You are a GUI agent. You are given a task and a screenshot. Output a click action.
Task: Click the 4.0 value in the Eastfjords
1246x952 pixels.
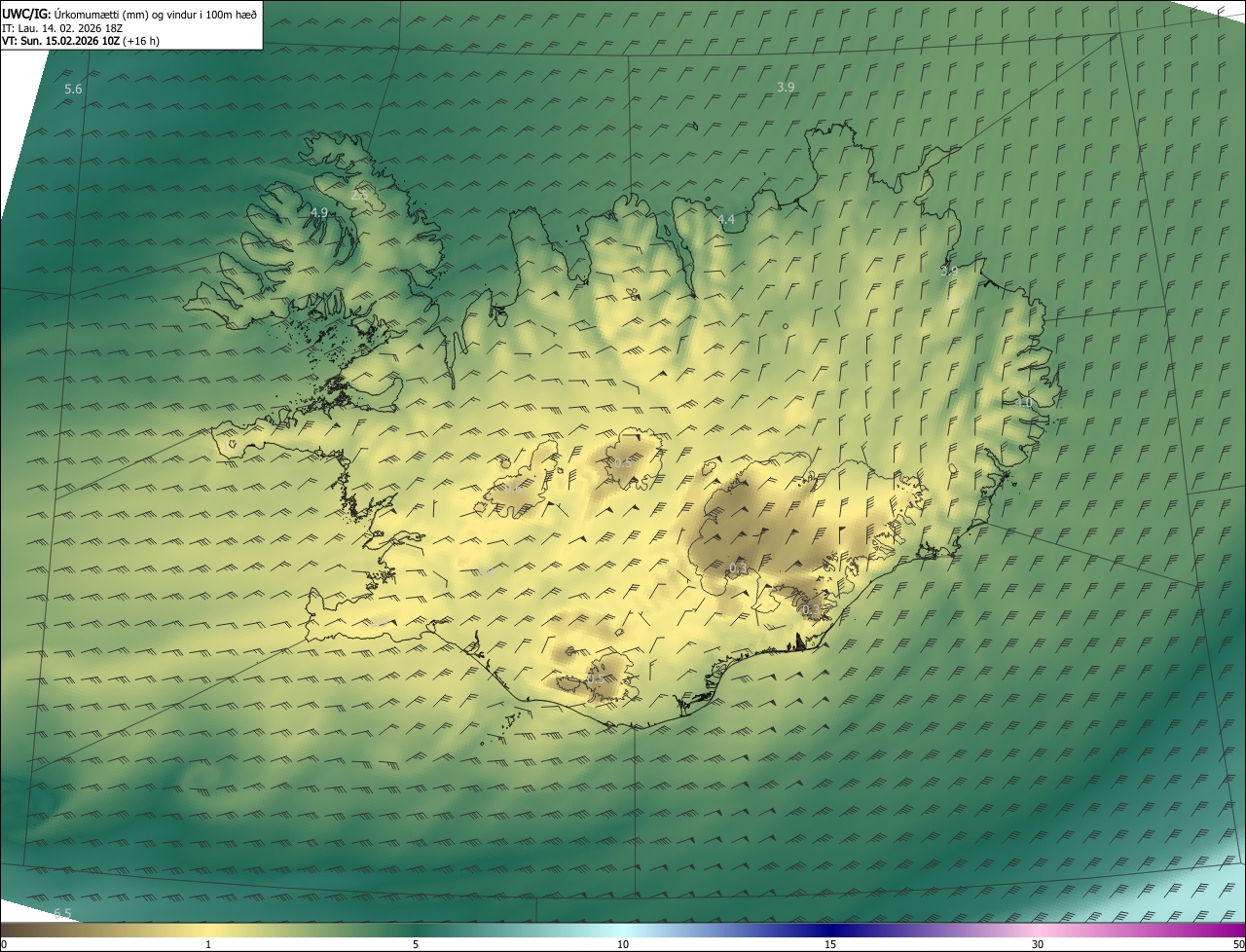pos(1022,402)
